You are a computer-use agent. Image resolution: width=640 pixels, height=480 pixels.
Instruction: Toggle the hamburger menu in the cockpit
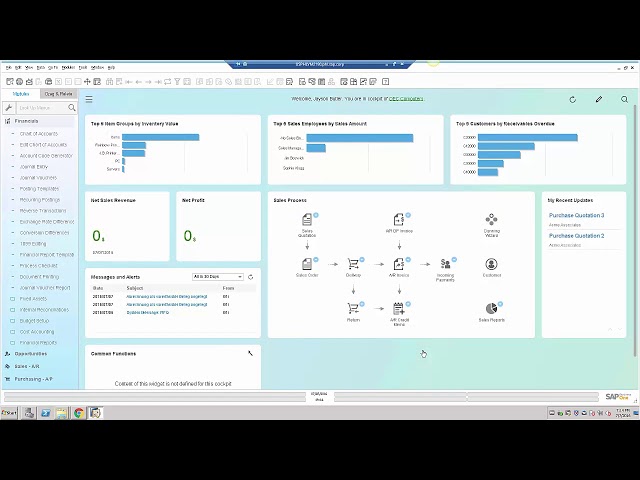[89, 99]
